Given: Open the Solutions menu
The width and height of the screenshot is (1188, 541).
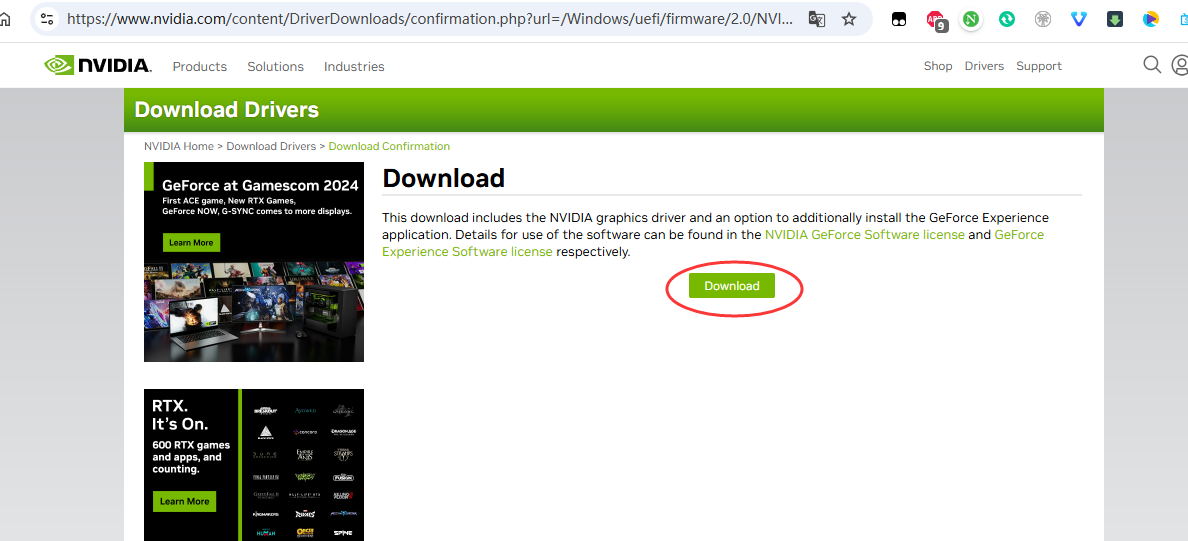Looking at the screenshot, I should (x=275, y=66).
